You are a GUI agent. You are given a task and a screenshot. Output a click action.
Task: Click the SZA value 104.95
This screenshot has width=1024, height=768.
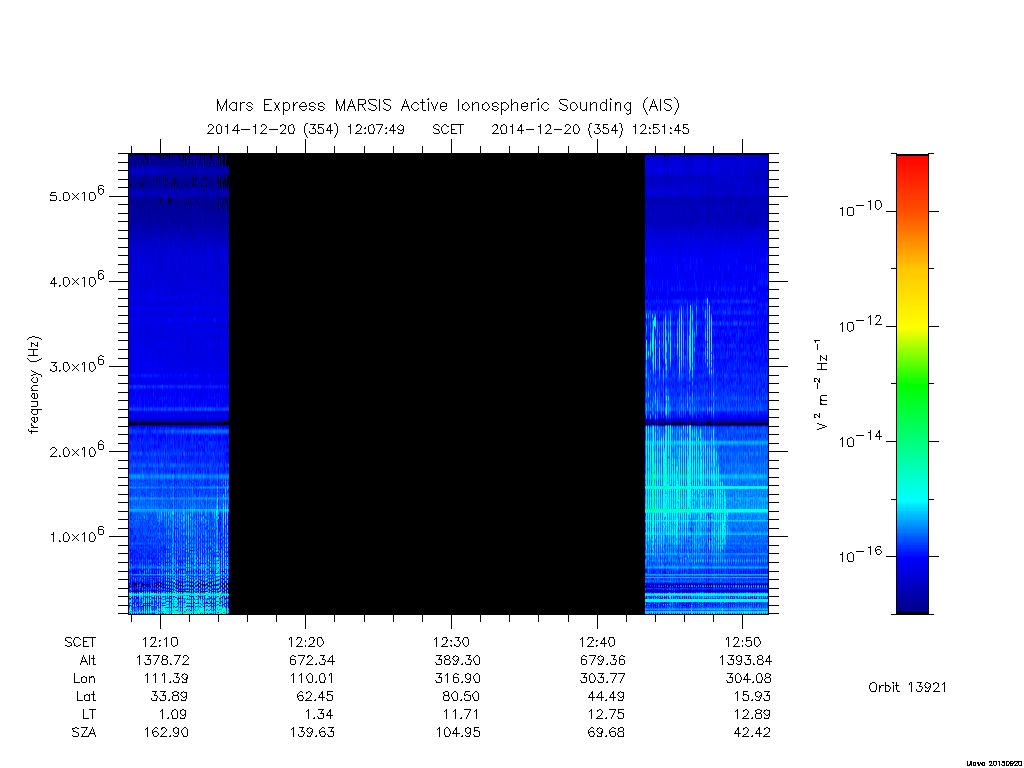(458, 732)
